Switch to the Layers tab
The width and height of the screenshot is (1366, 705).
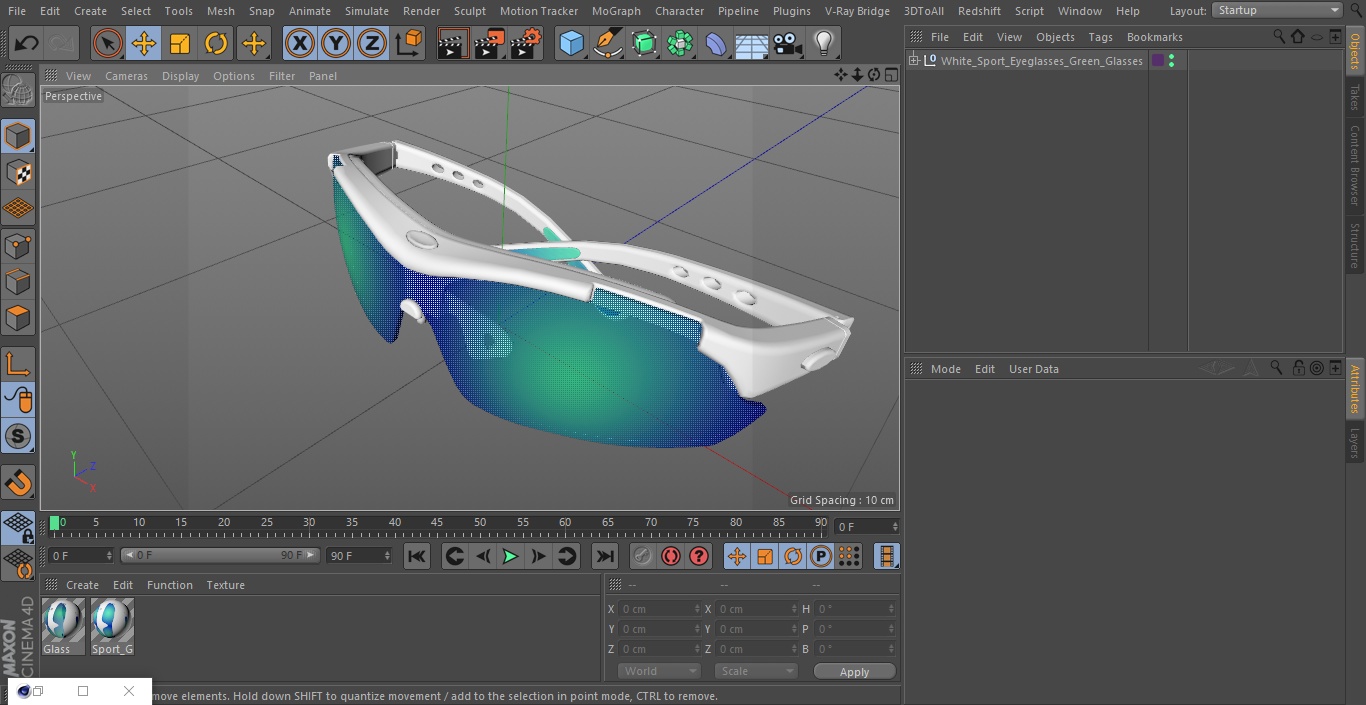click(x=1355, y=442)
